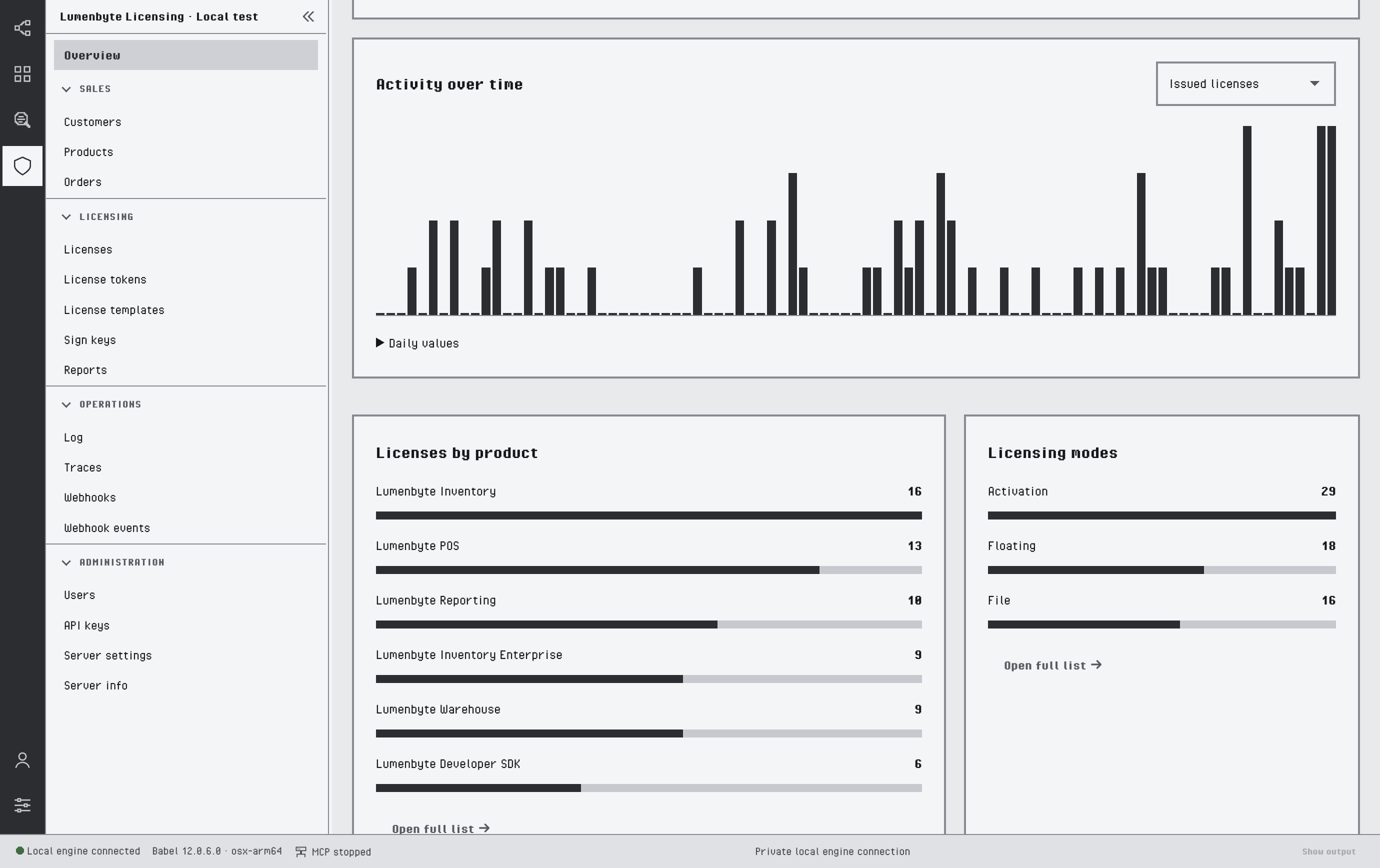
Task: Click the Floating mode progress bar
Action: (x=1161, y=570)
